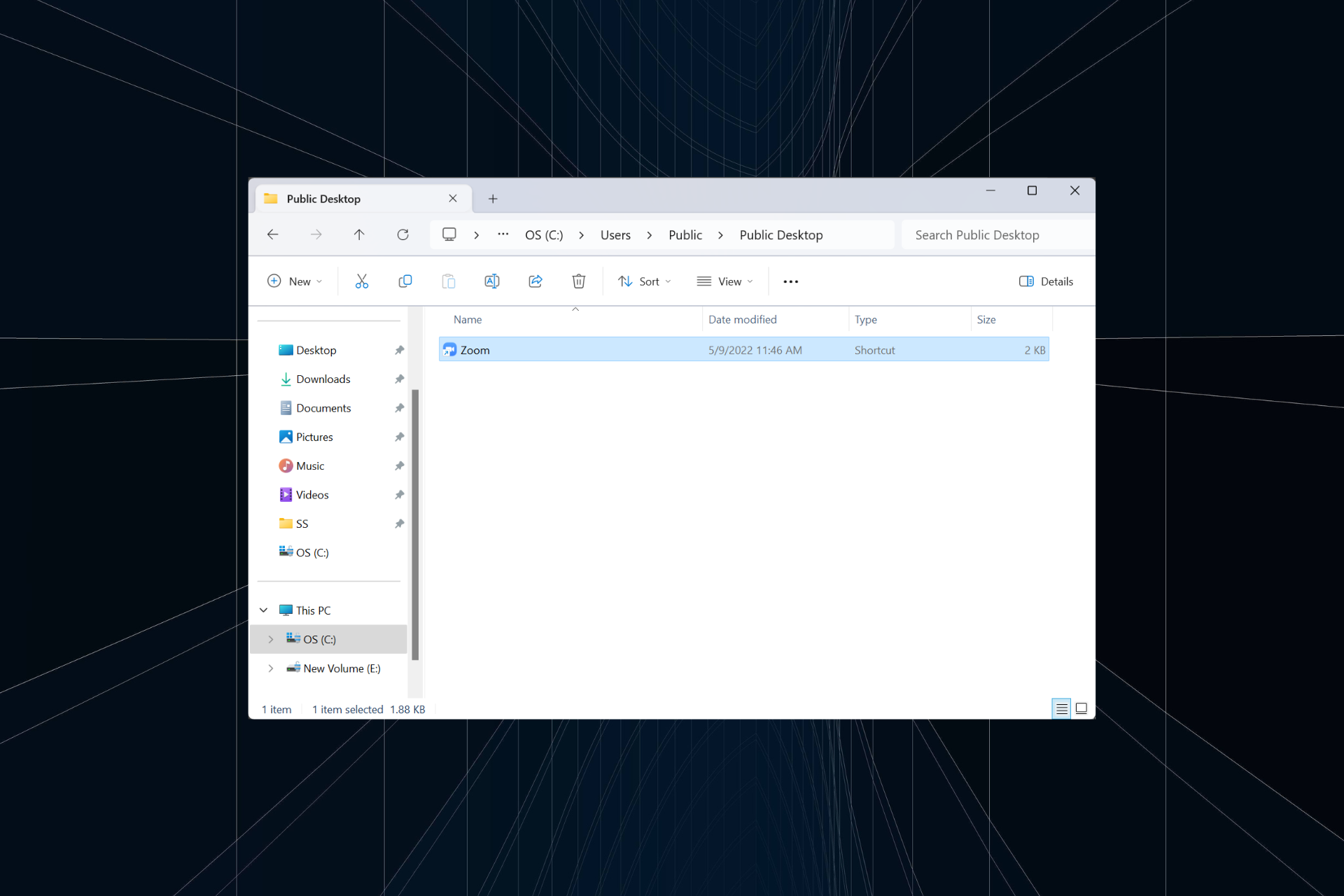Go to OS (C:) in breadcrumb
Screen dimensions: 1344x896
pos(544,235)
